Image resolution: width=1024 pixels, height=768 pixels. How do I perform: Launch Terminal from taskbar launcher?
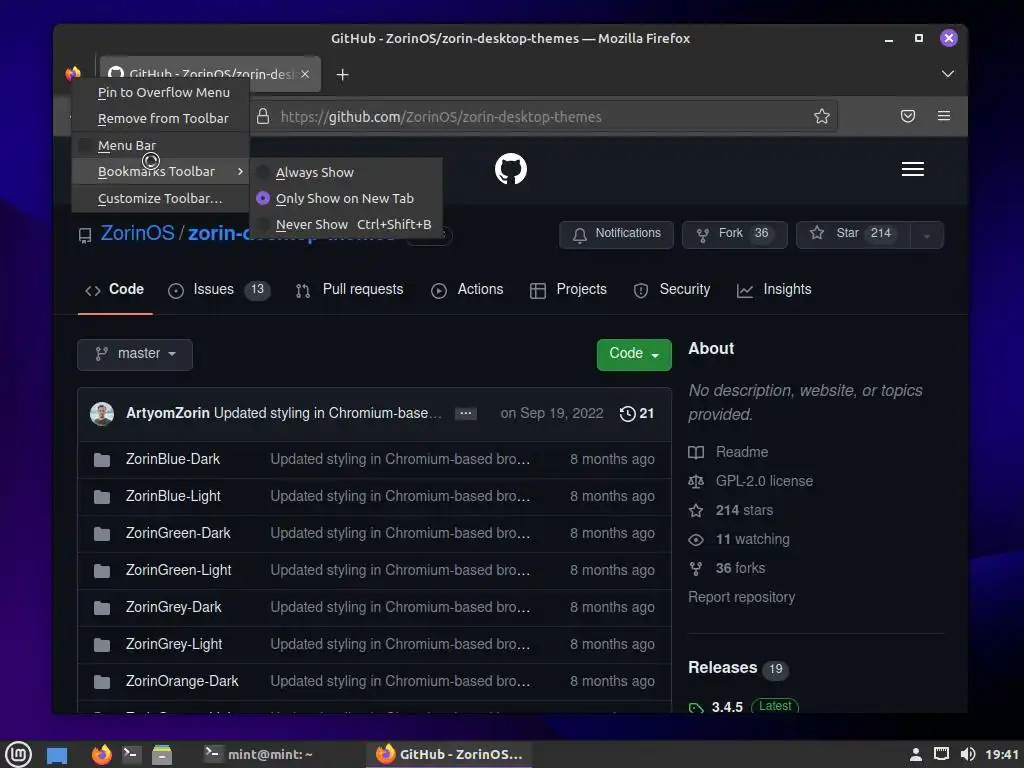coord(131,754)
